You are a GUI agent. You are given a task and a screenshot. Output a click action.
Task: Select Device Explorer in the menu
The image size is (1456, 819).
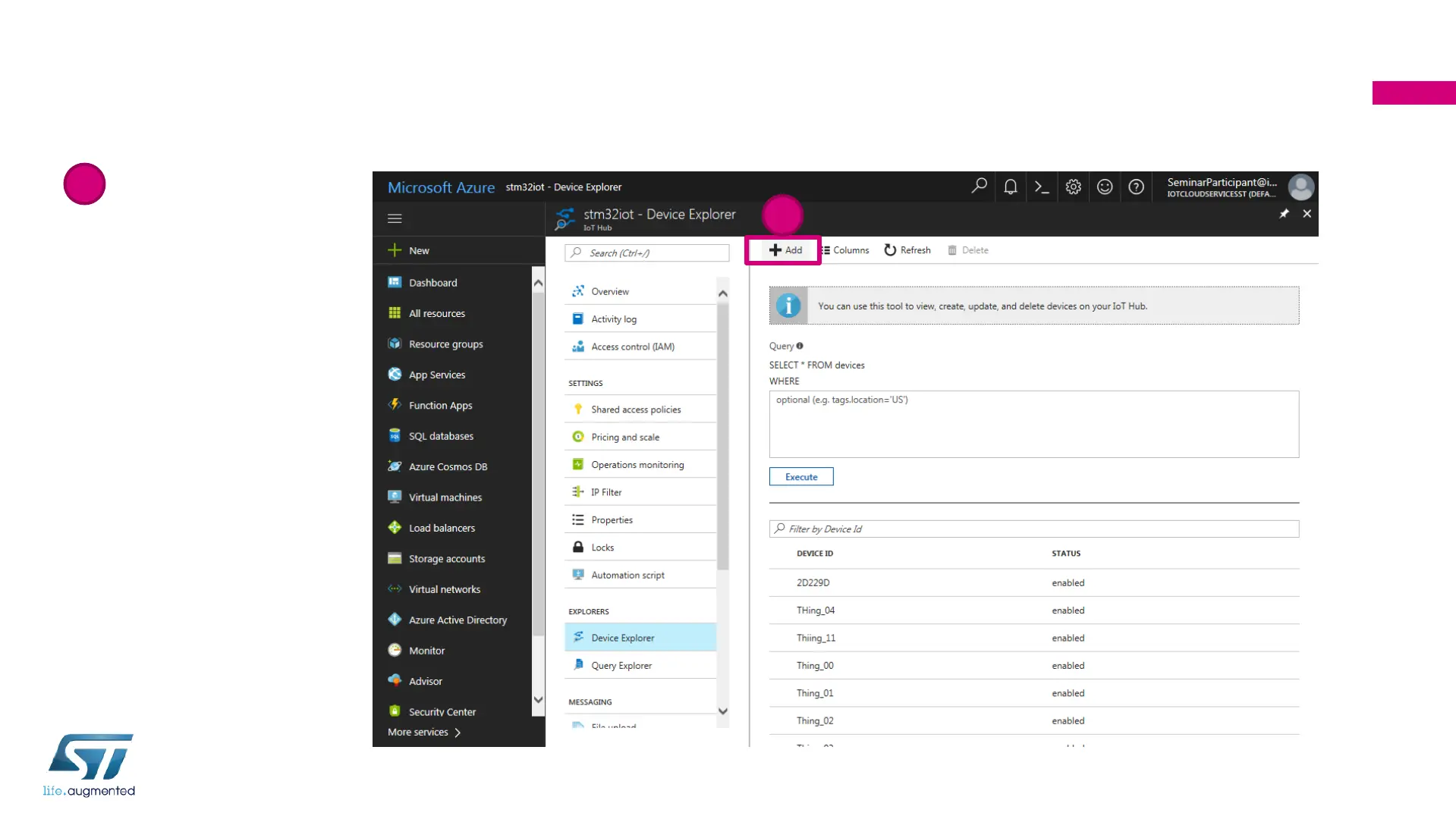pyautogui.click(x=640, y=638)
